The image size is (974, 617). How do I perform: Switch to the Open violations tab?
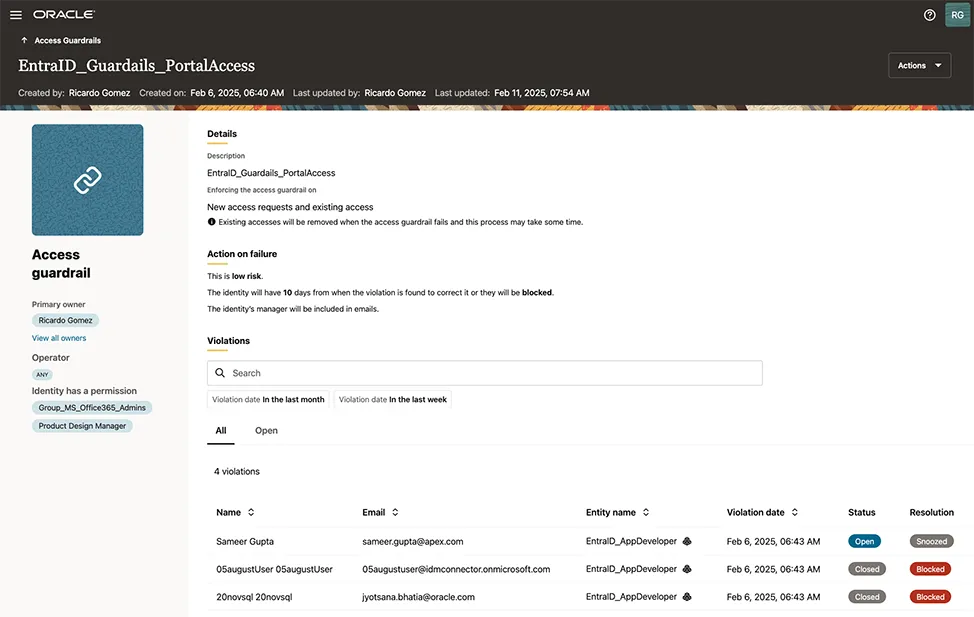tap(266, 431)
